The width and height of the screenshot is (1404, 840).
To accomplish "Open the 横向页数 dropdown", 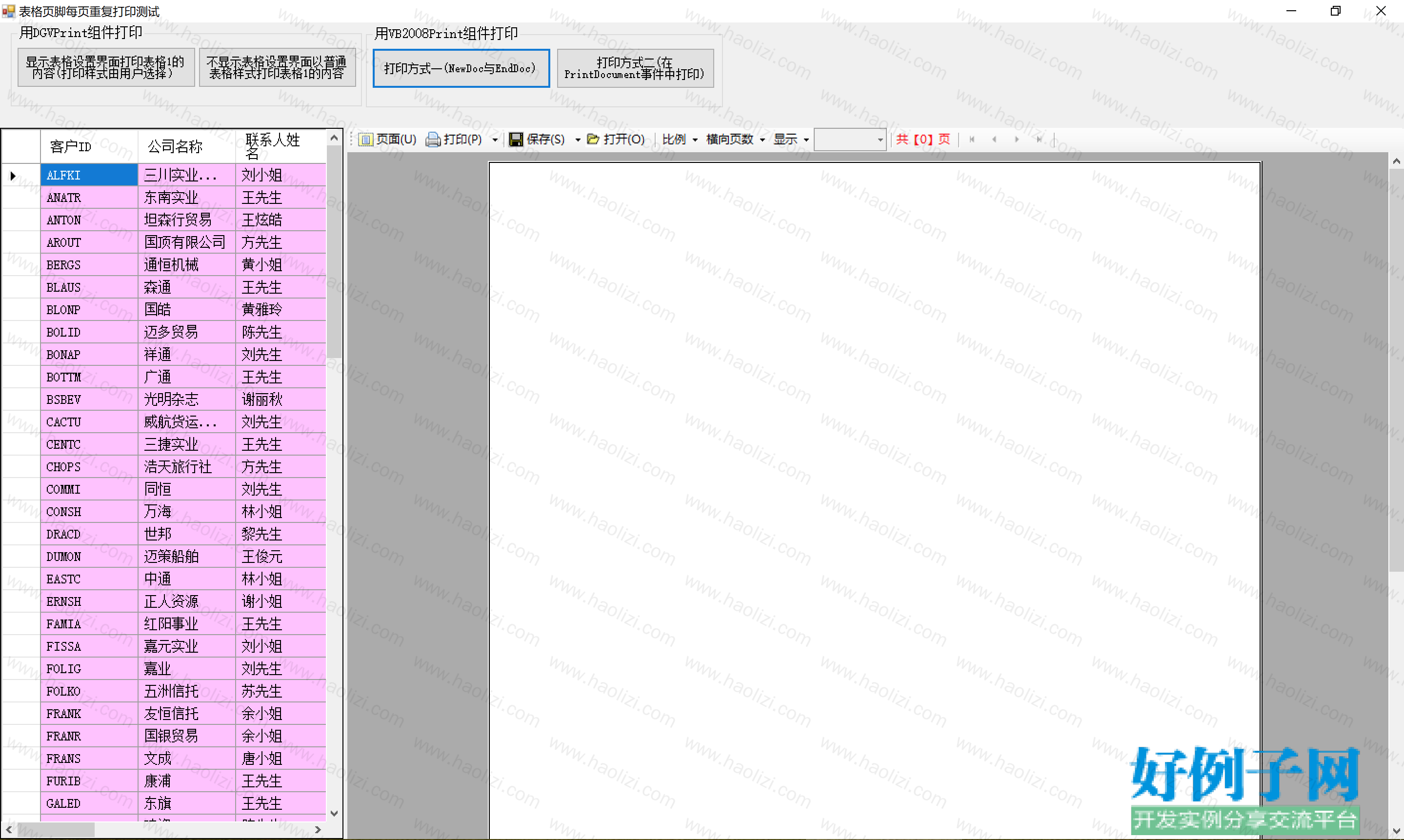I will click(x=735, y=139).
